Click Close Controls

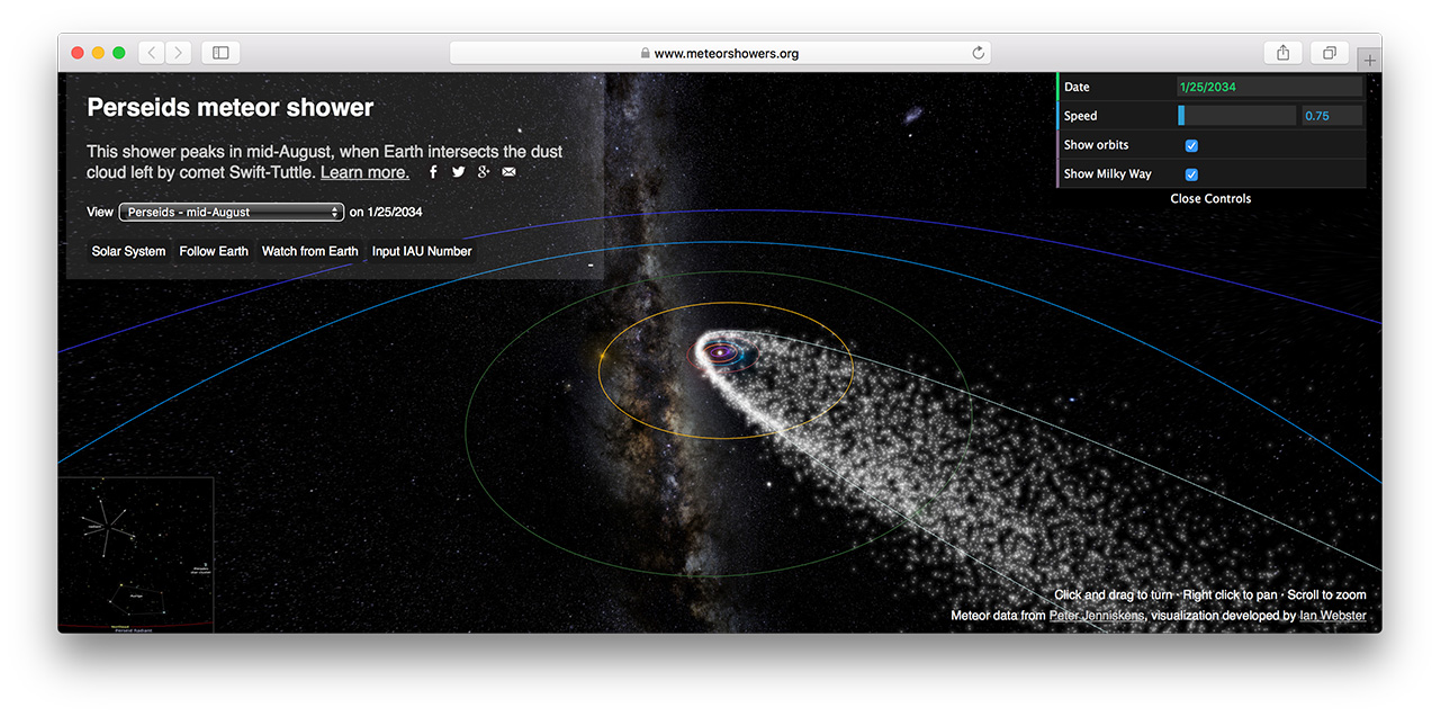click(x=1211, y=198)
